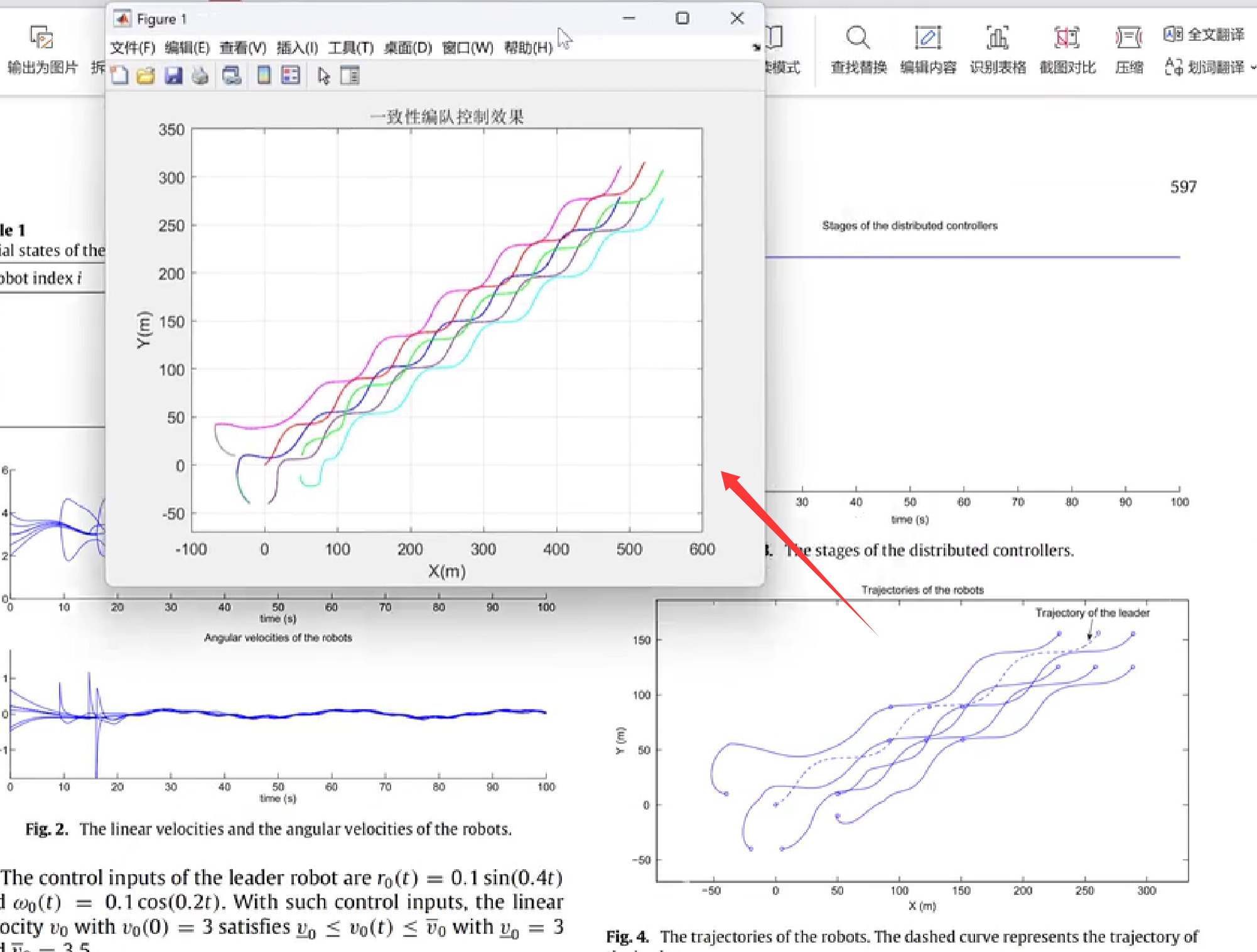Click 查找替换 magnifier icon
The image size is (1257, 952).
tap(858, 38)
